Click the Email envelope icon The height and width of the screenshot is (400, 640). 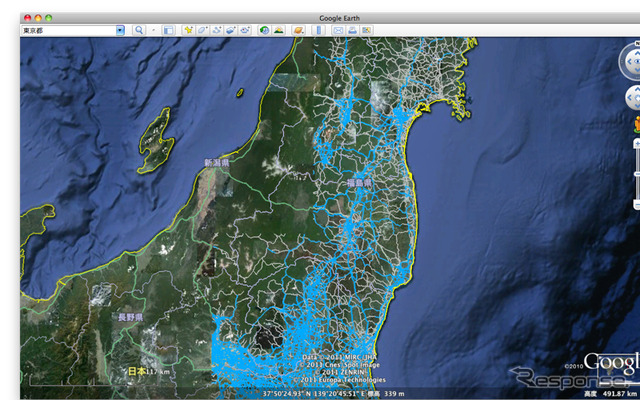coord(338,30)
